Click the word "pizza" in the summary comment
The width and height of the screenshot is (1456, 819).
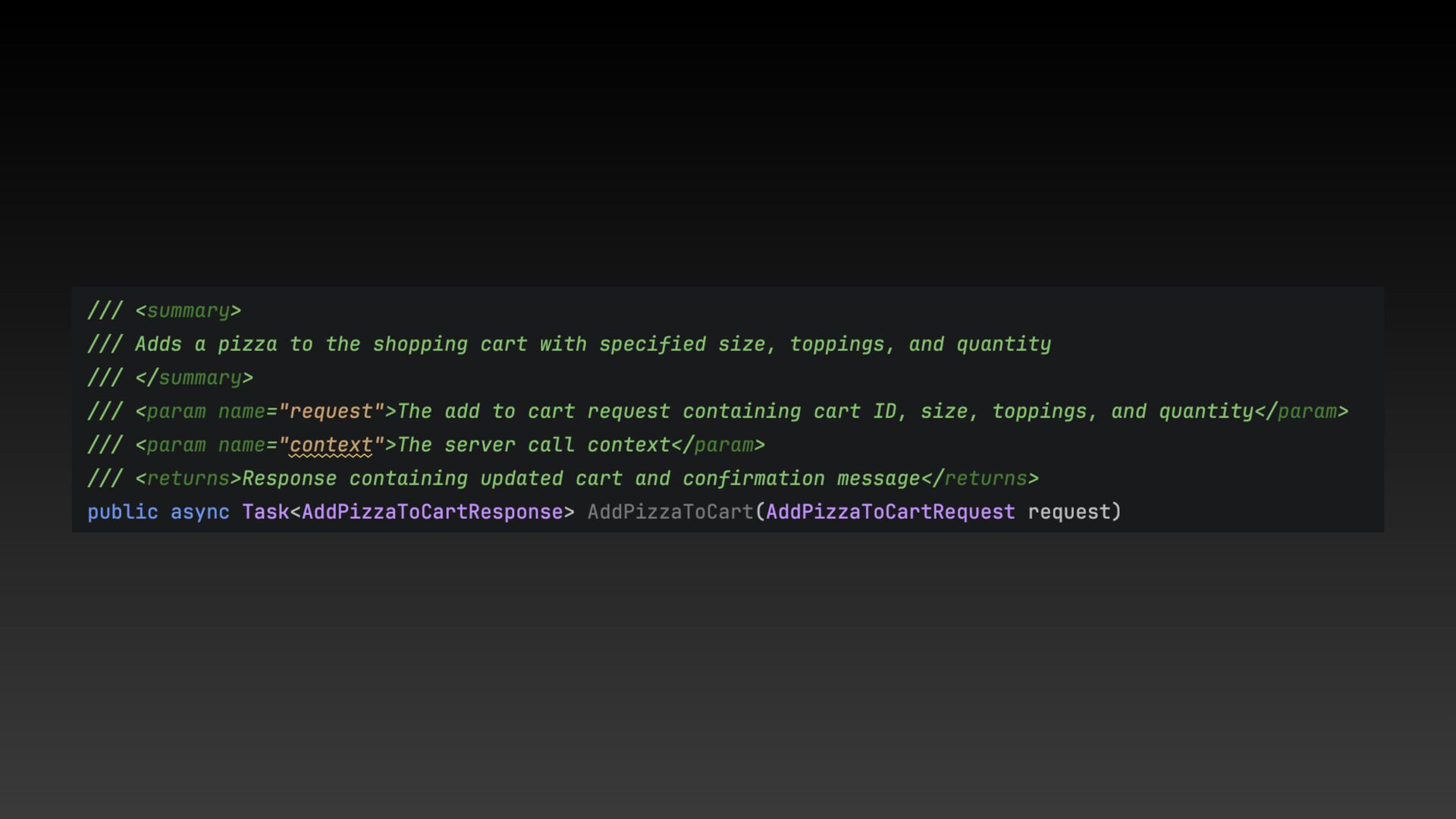click(x=247, y=344)
